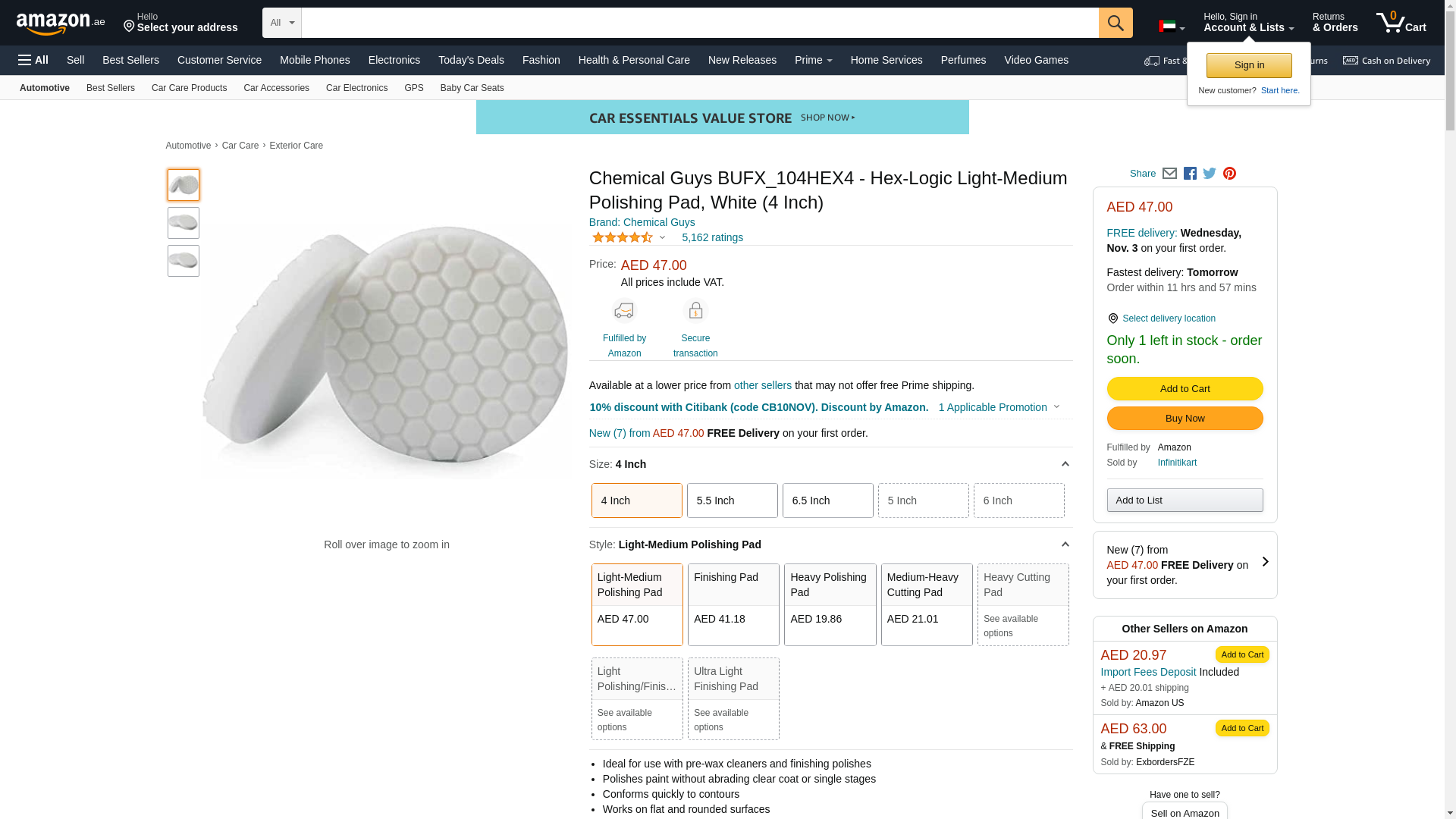The height and width of the screenshot is (819, 1456).
Task: Select the 6.5 Inch size option
Action: (x=827, y=500)
